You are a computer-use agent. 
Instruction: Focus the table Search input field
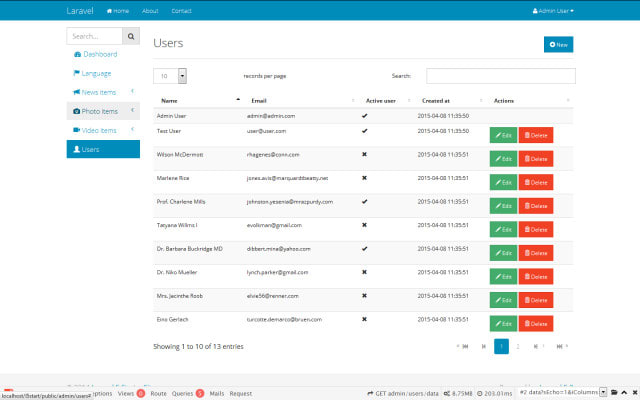[x=501, y=76]
